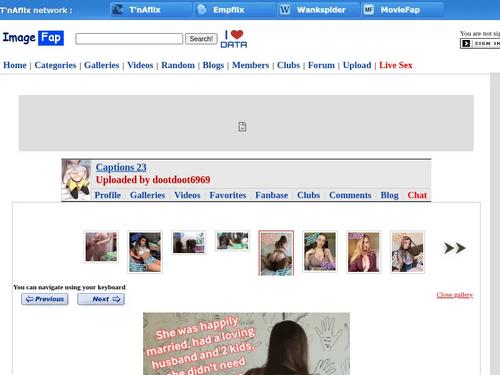
Task: Click the double-arrow next thumbnails icon
Action: [x=454, y=248]
